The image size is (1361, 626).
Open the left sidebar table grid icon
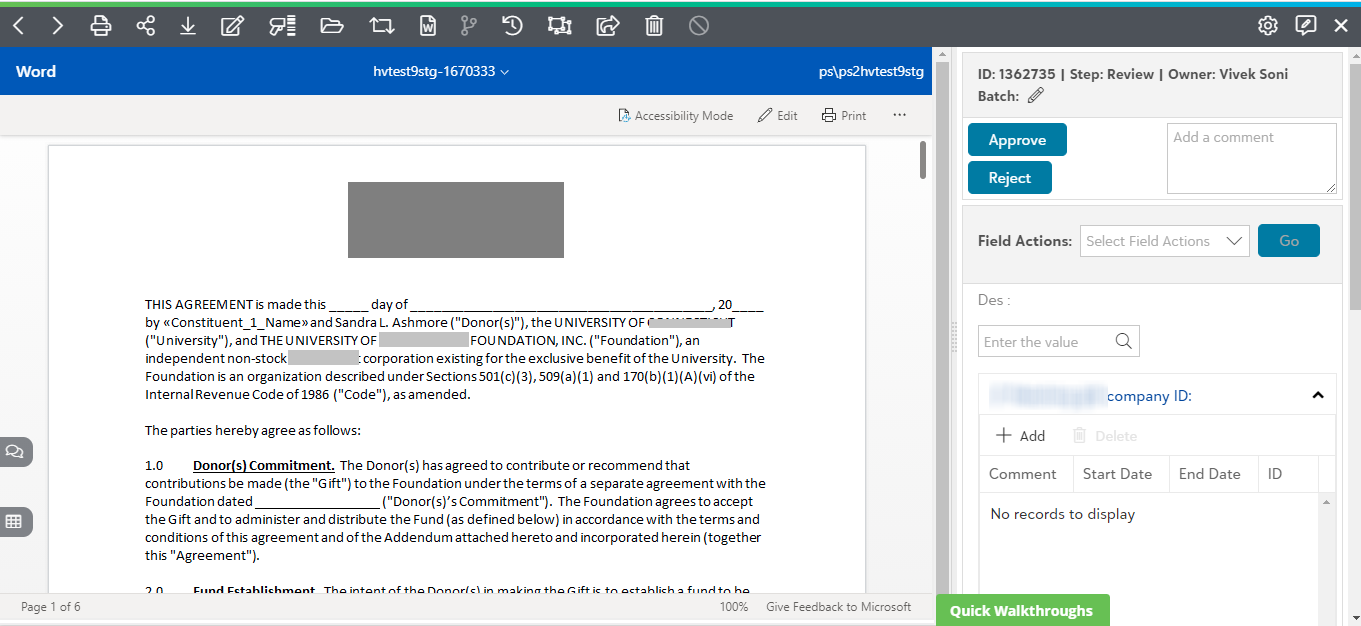(x=14, y=521)
